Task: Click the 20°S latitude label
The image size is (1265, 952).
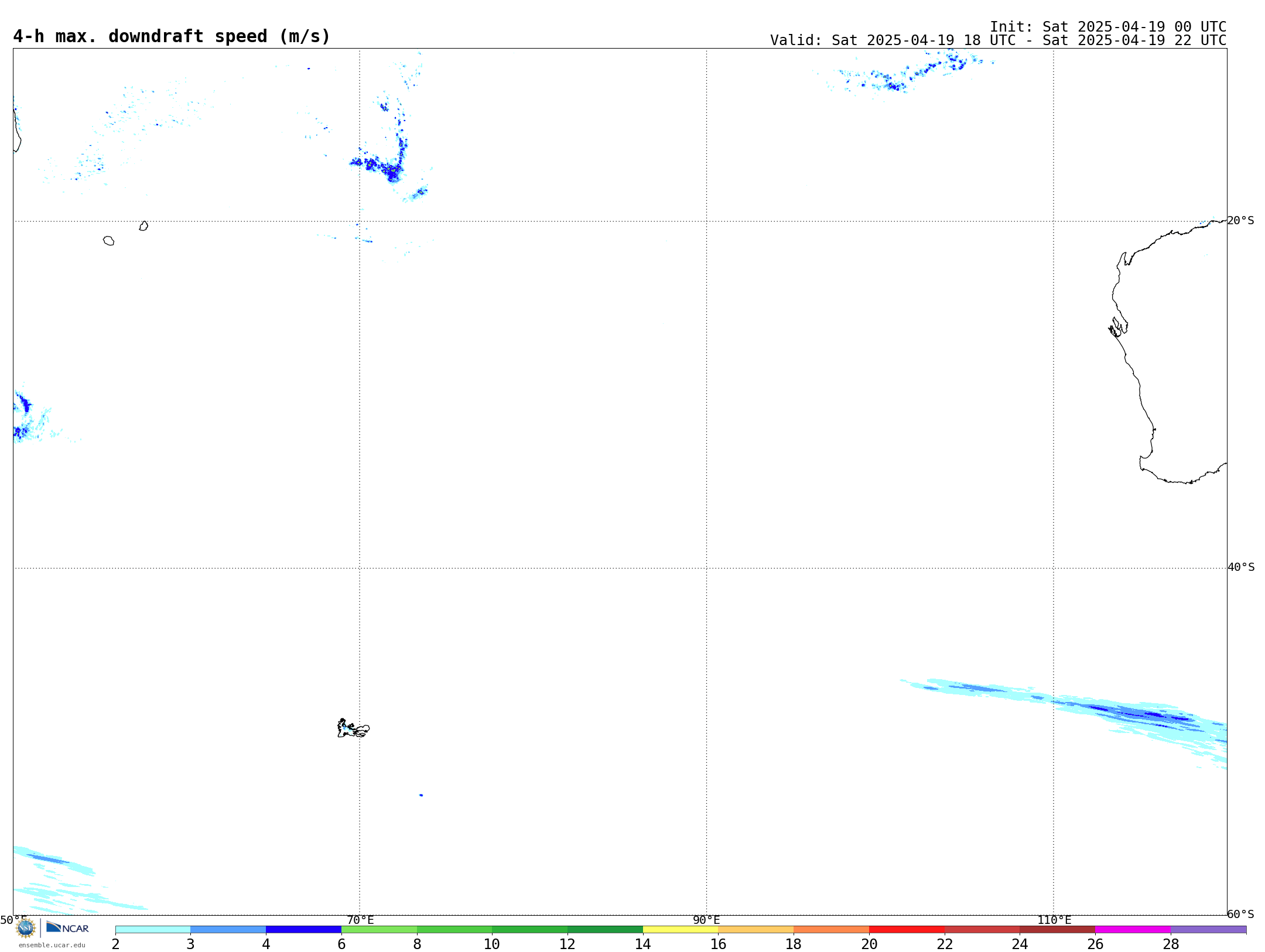Action: tap(1241, 221)
